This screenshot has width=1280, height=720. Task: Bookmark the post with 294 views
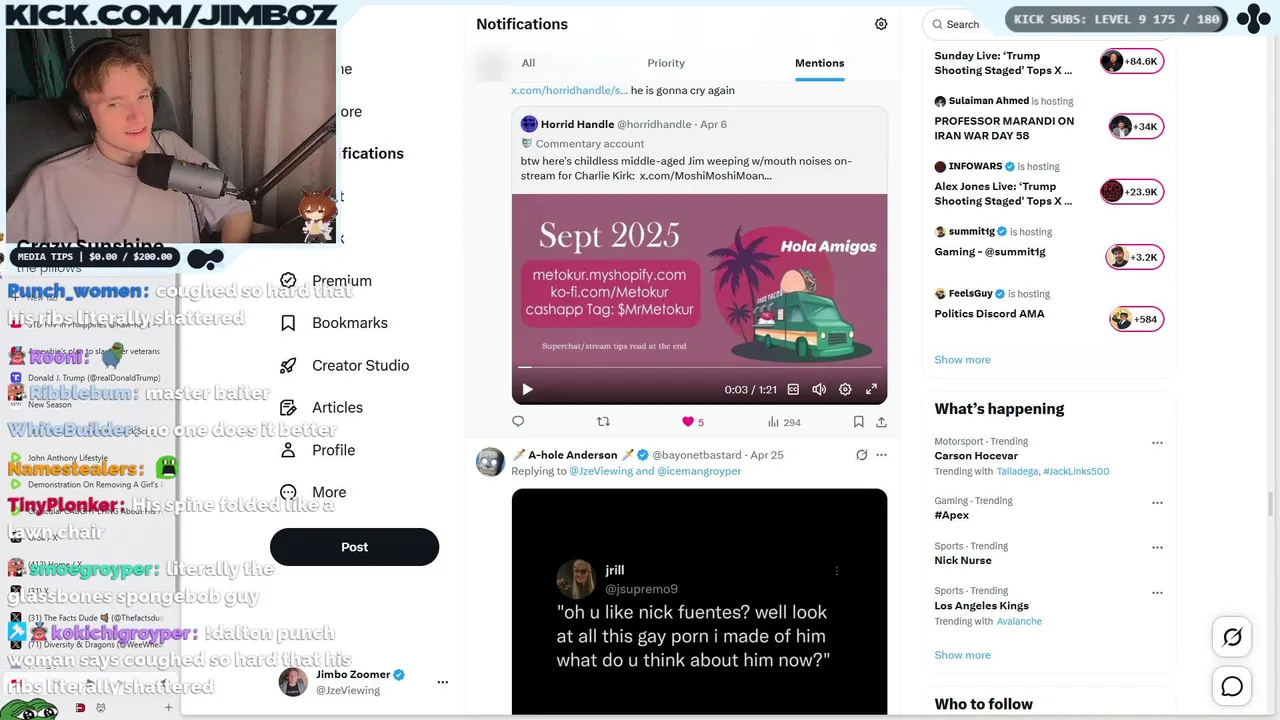coord(858,422)
